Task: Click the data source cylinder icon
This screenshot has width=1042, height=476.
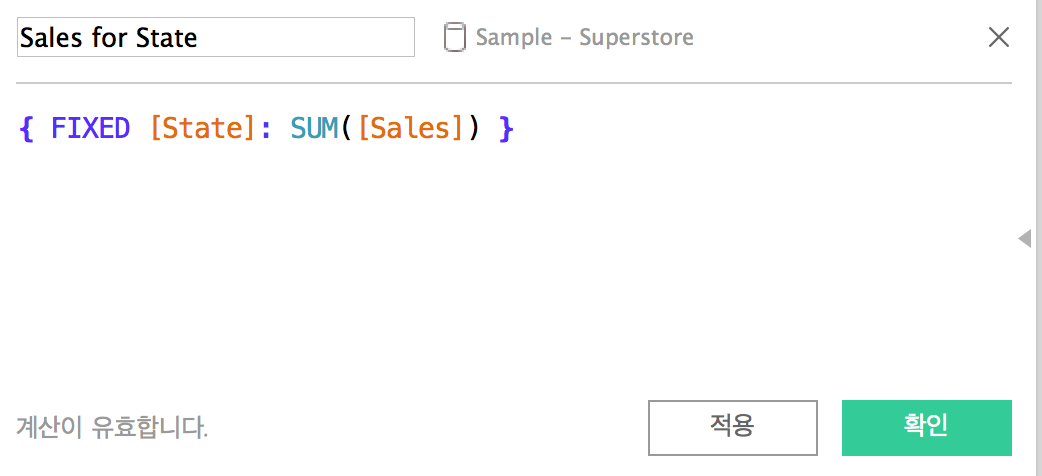Action: [x=455, y=37]
